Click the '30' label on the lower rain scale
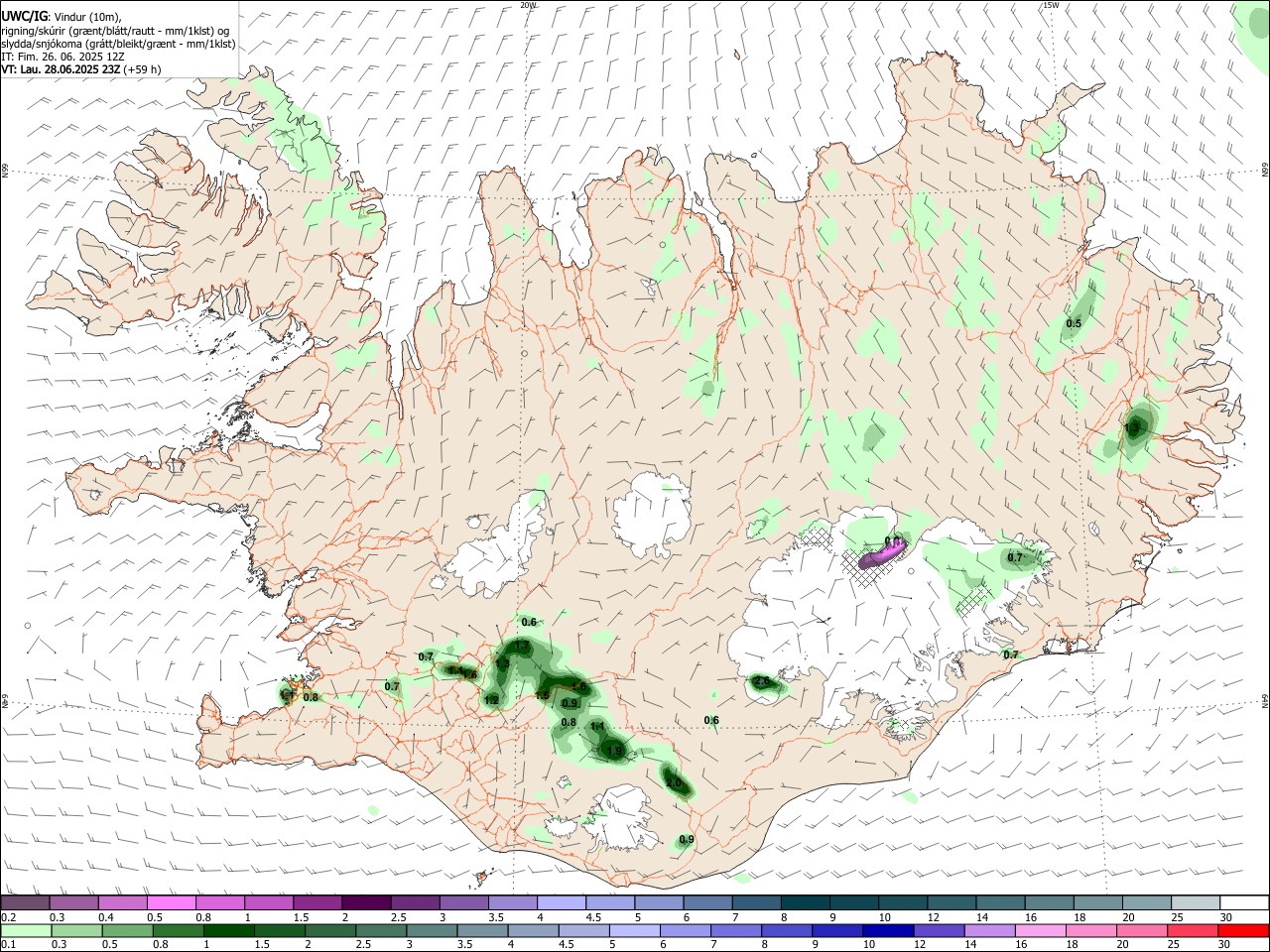 (1226, 945)
